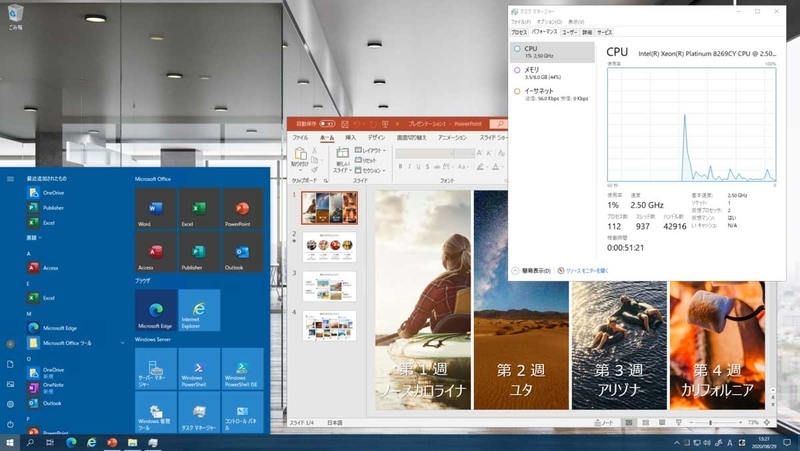Click the Publisher tile in Microsoft Office group
Image resolution: width=800 pixels, height=451 pixels.
pos(198,252)
